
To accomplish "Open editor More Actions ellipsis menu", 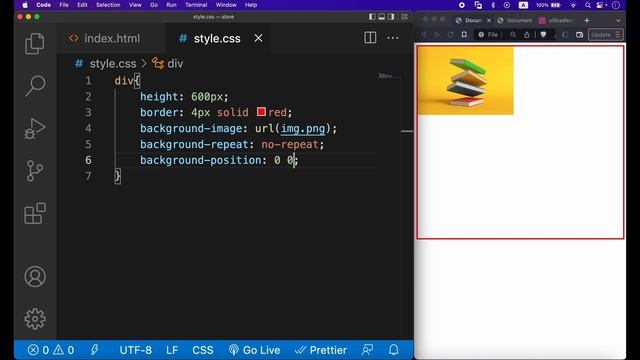I will (x=393, y=38).
